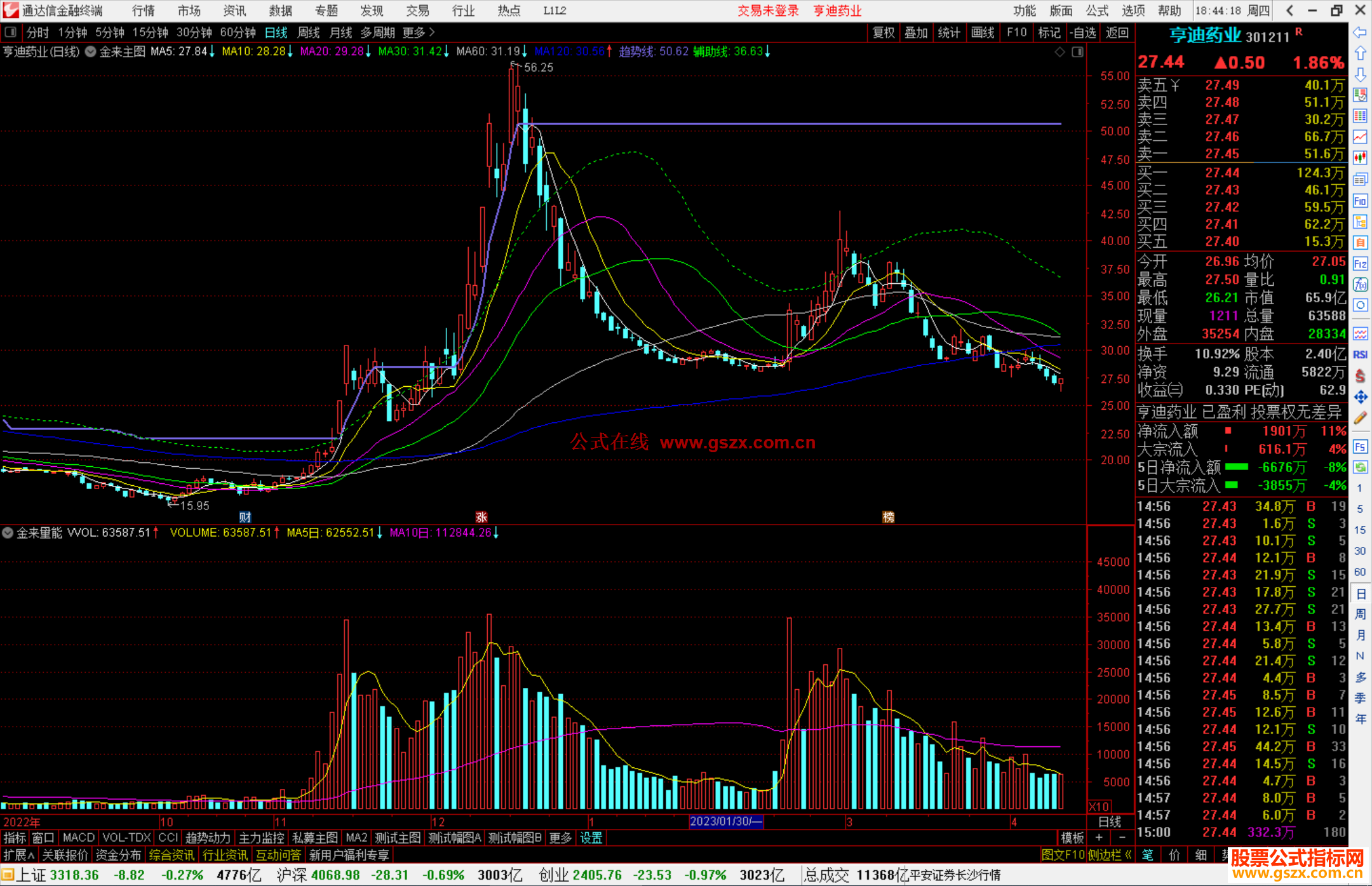Open the 行情 menu

click(x=144, y=11)
